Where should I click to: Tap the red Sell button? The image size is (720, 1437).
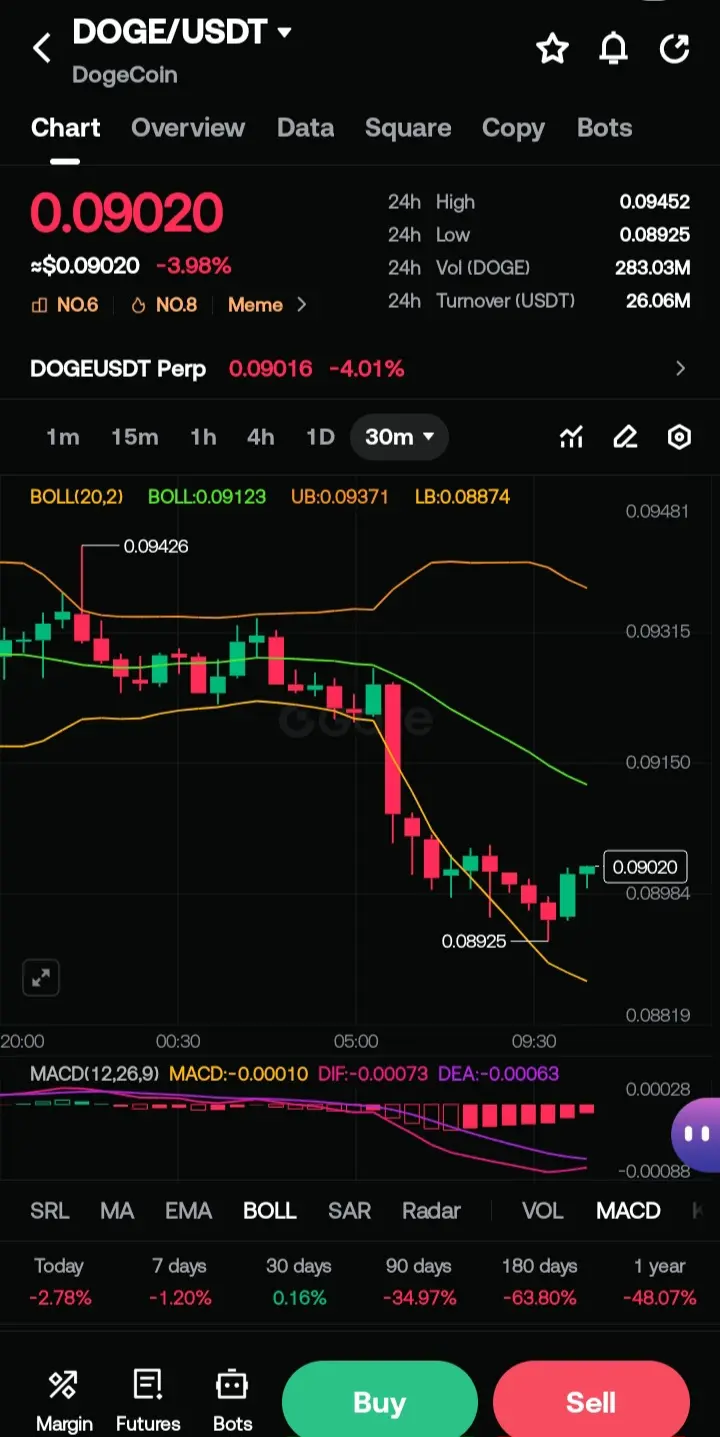click(x=591, y=1402)
